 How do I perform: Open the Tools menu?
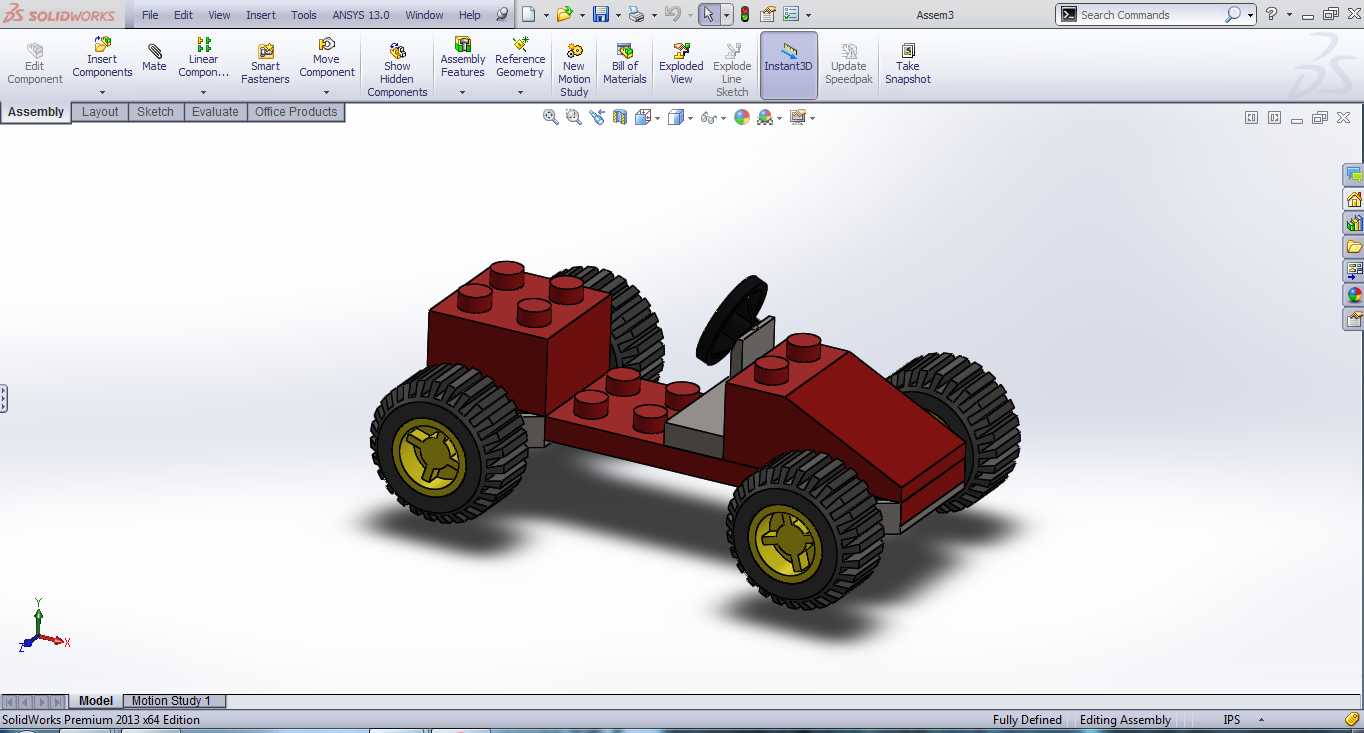coord(304,15)
